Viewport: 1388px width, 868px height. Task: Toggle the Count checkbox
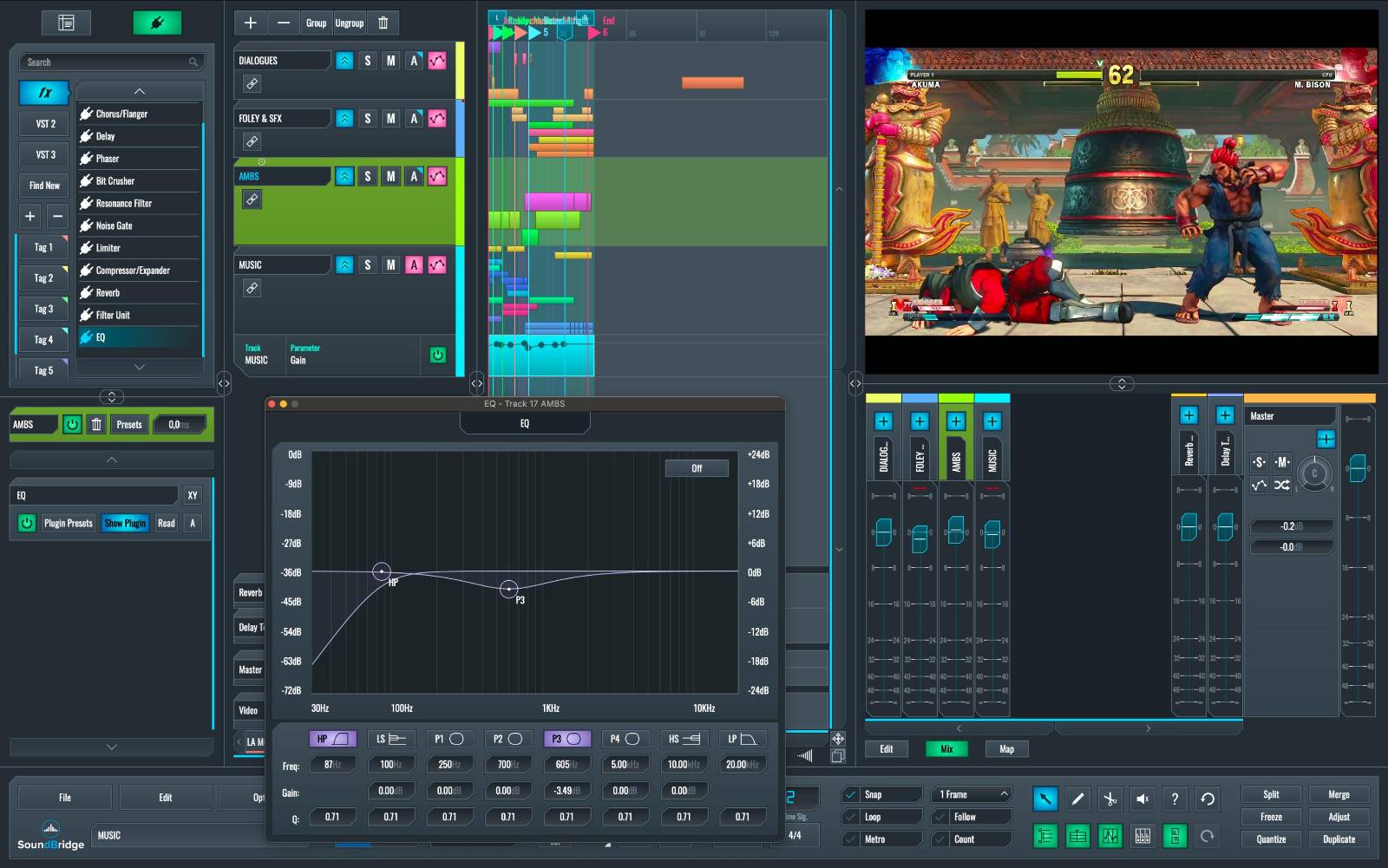(940, 839)
